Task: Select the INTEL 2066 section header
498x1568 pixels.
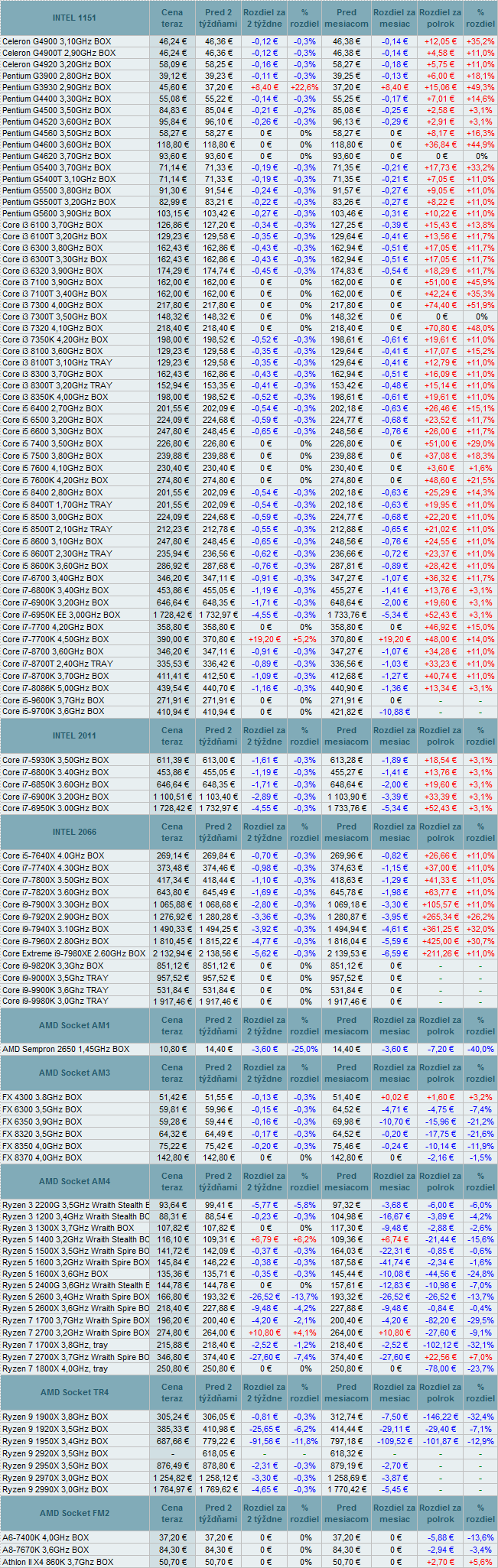Action: point(74,832)
